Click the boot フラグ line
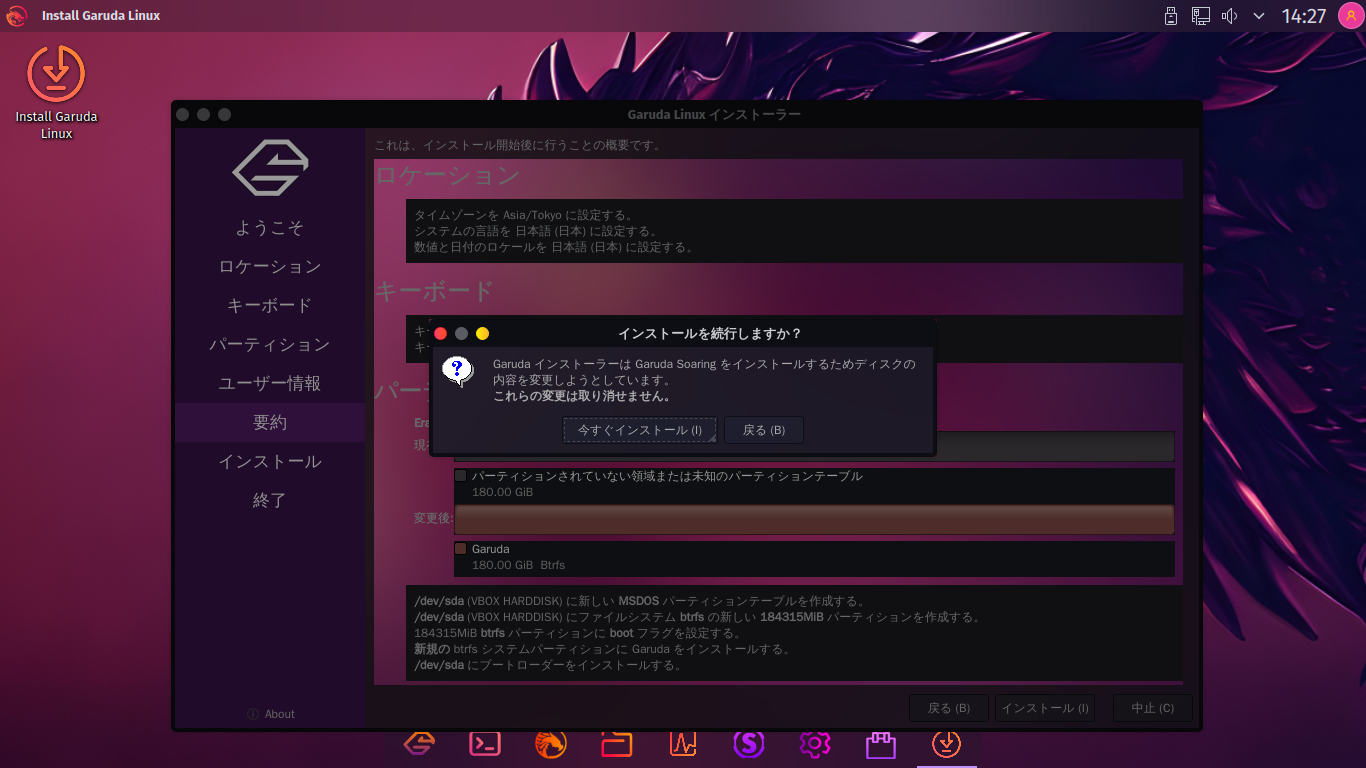This screenshot has width=1366, height=768. coord(577,633)
